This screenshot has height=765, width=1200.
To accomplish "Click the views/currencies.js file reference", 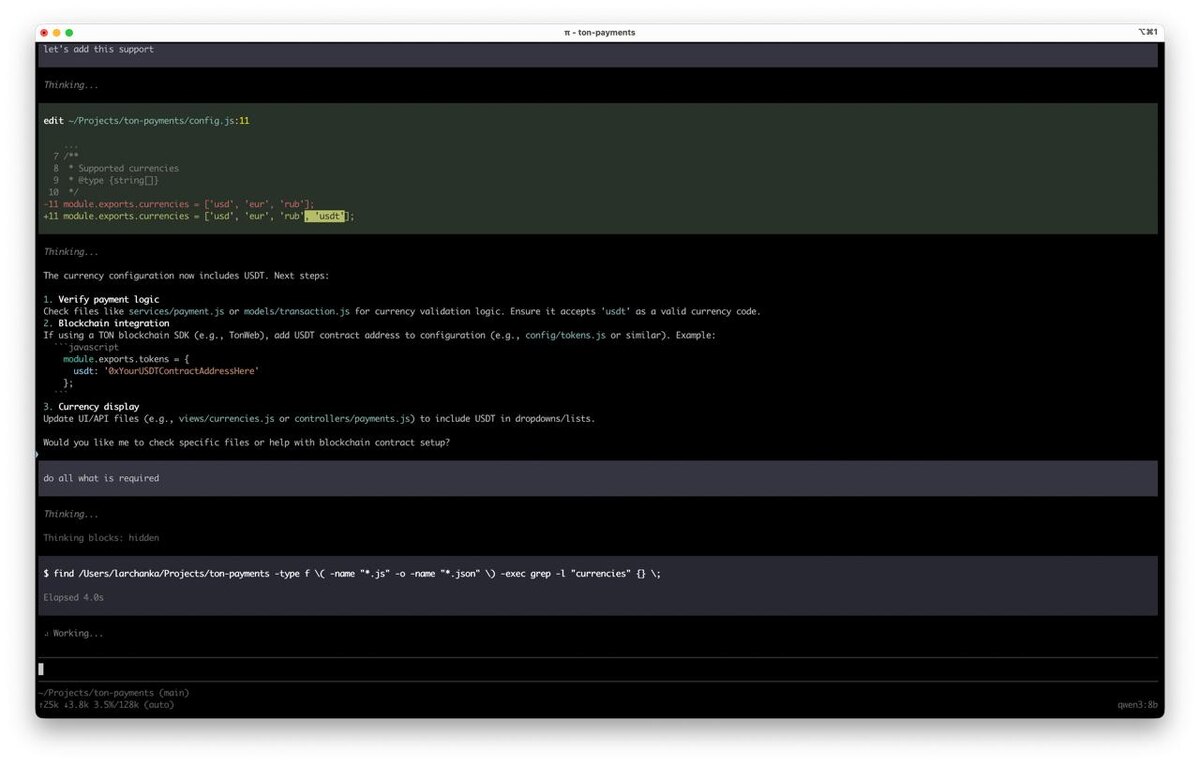I will click(227, 419).
